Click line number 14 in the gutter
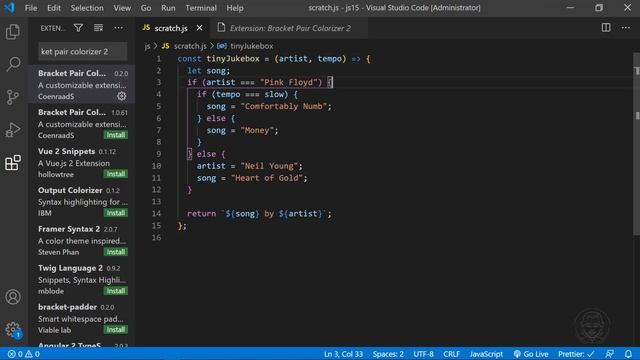 pyautogui.click(x=156, y=213)
